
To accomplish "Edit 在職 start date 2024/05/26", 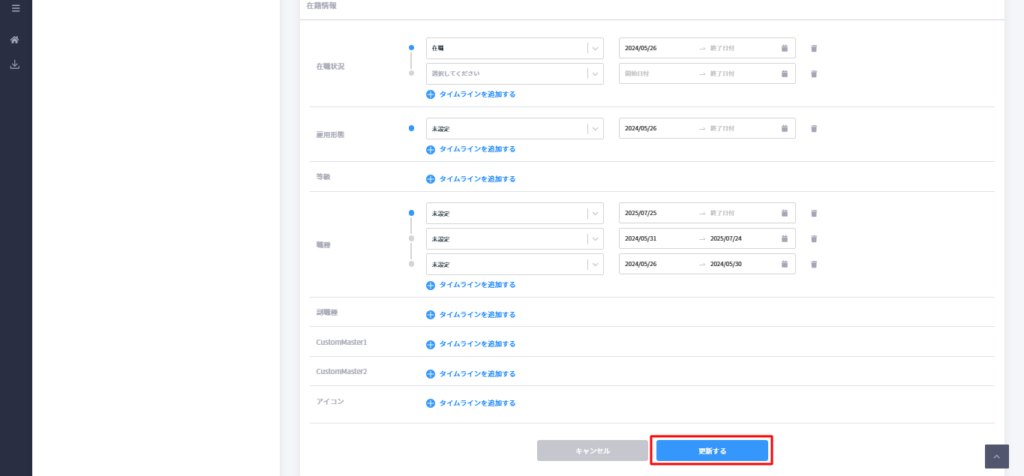I will [x=641, y=48].
